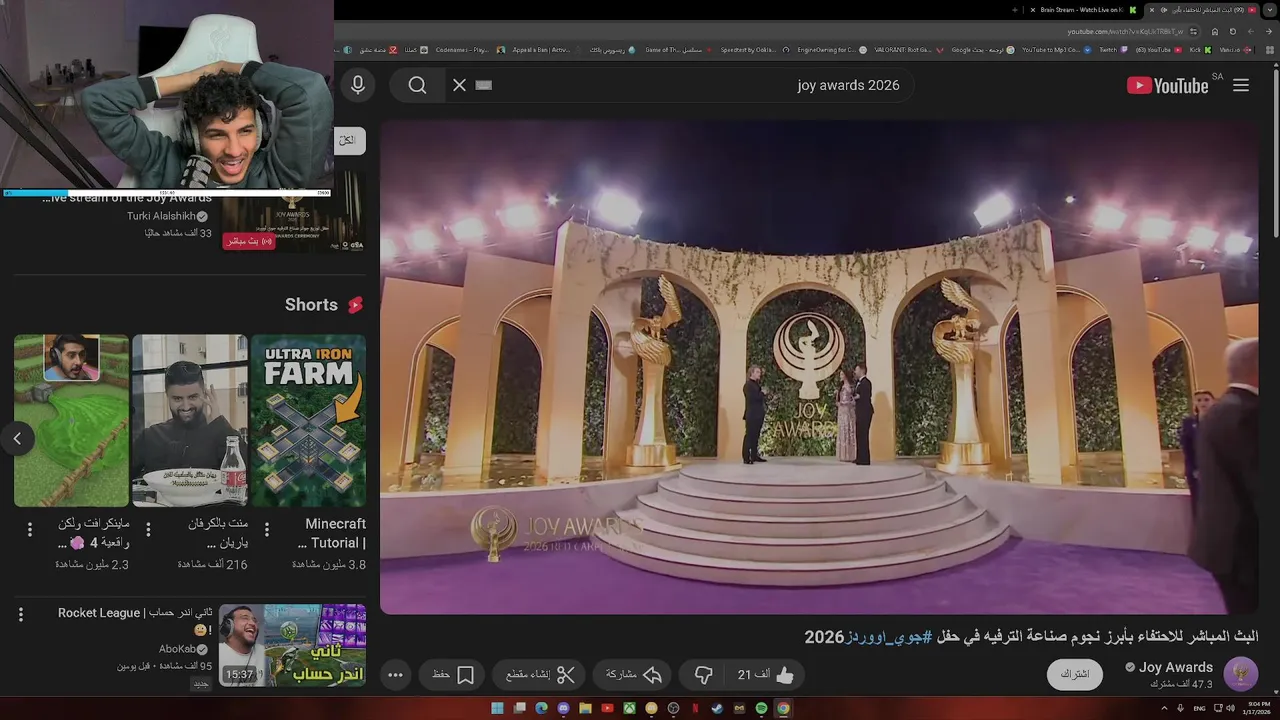Click the YouTube voice search microphone icon
Image resolution: width=1280 pixels, height=720 pixels.
click(x=358, y=85)
